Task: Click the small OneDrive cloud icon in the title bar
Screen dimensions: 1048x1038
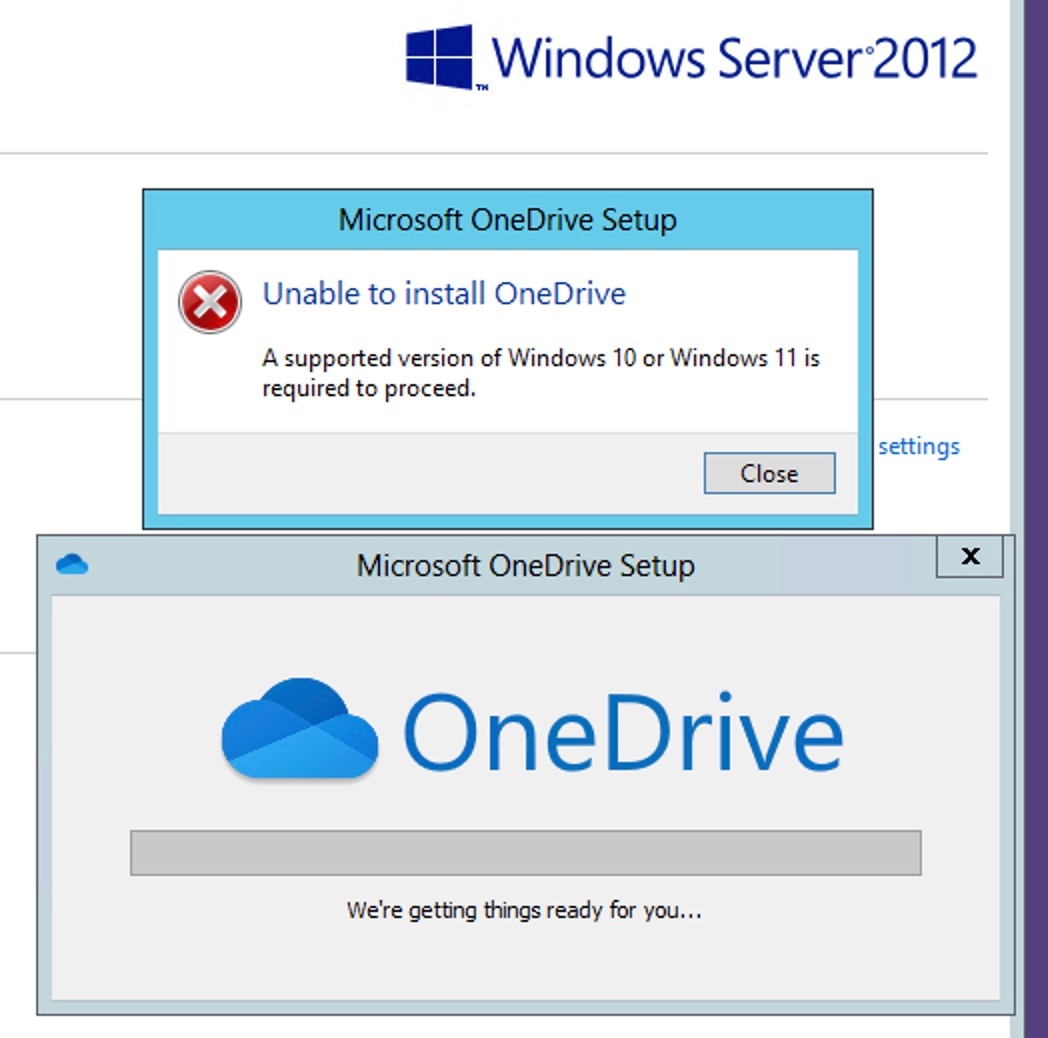Action: (72, 565)
